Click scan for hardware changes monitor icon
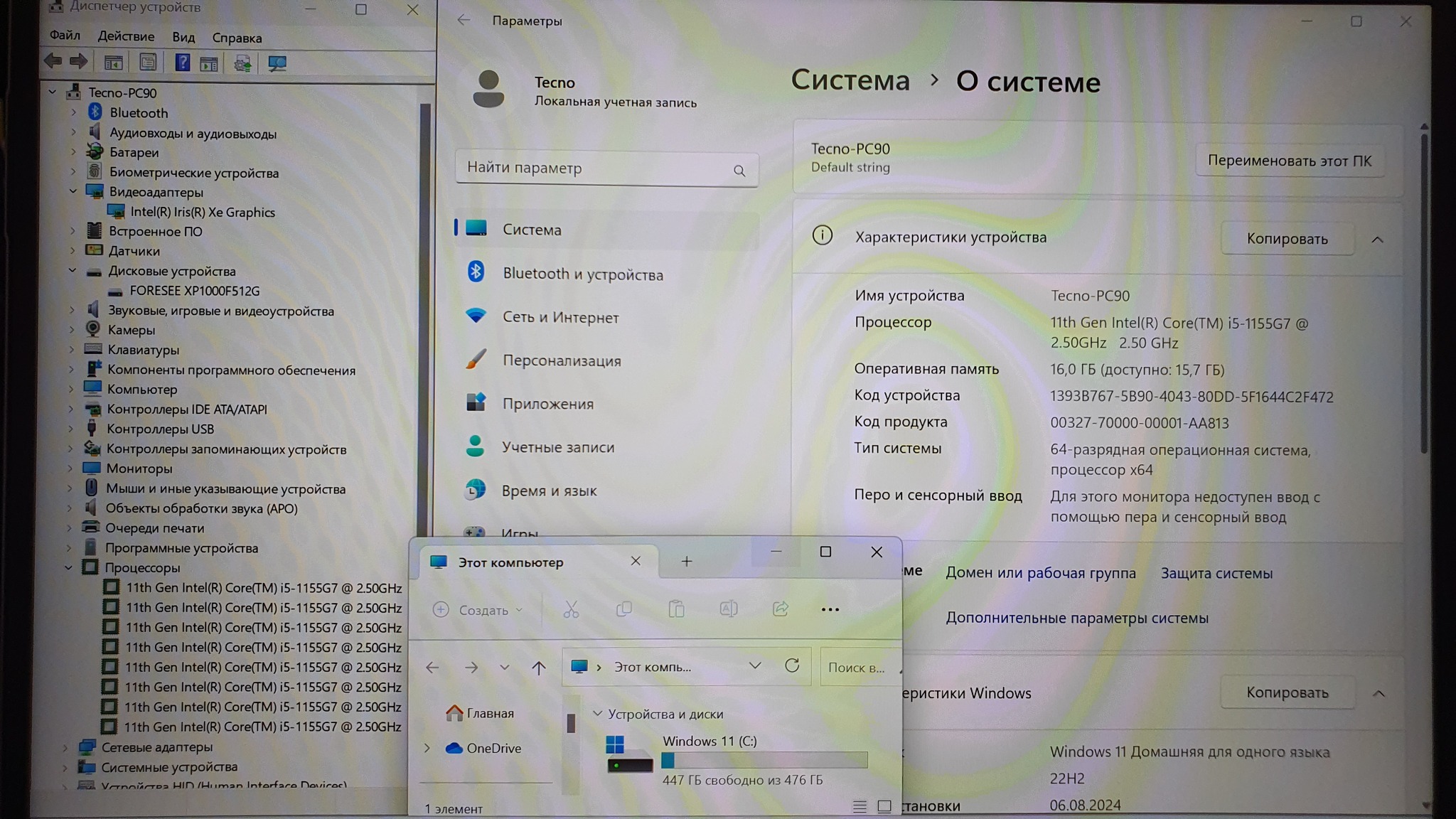1456x819 pixels. click(x=277, y=63)
